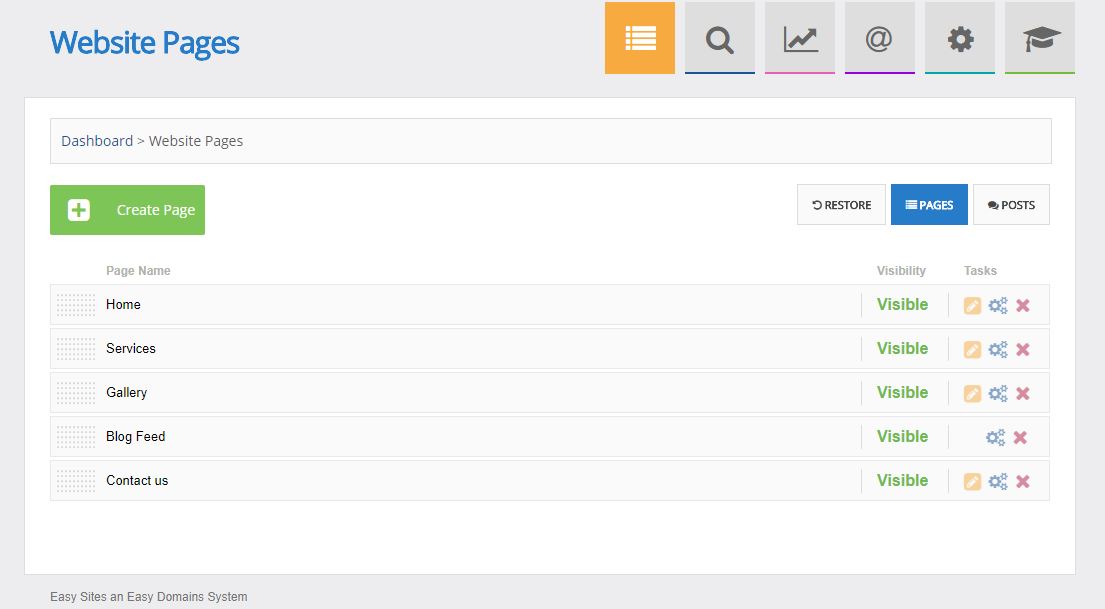Toggle Visible status for Contact us page

(902, 481)
